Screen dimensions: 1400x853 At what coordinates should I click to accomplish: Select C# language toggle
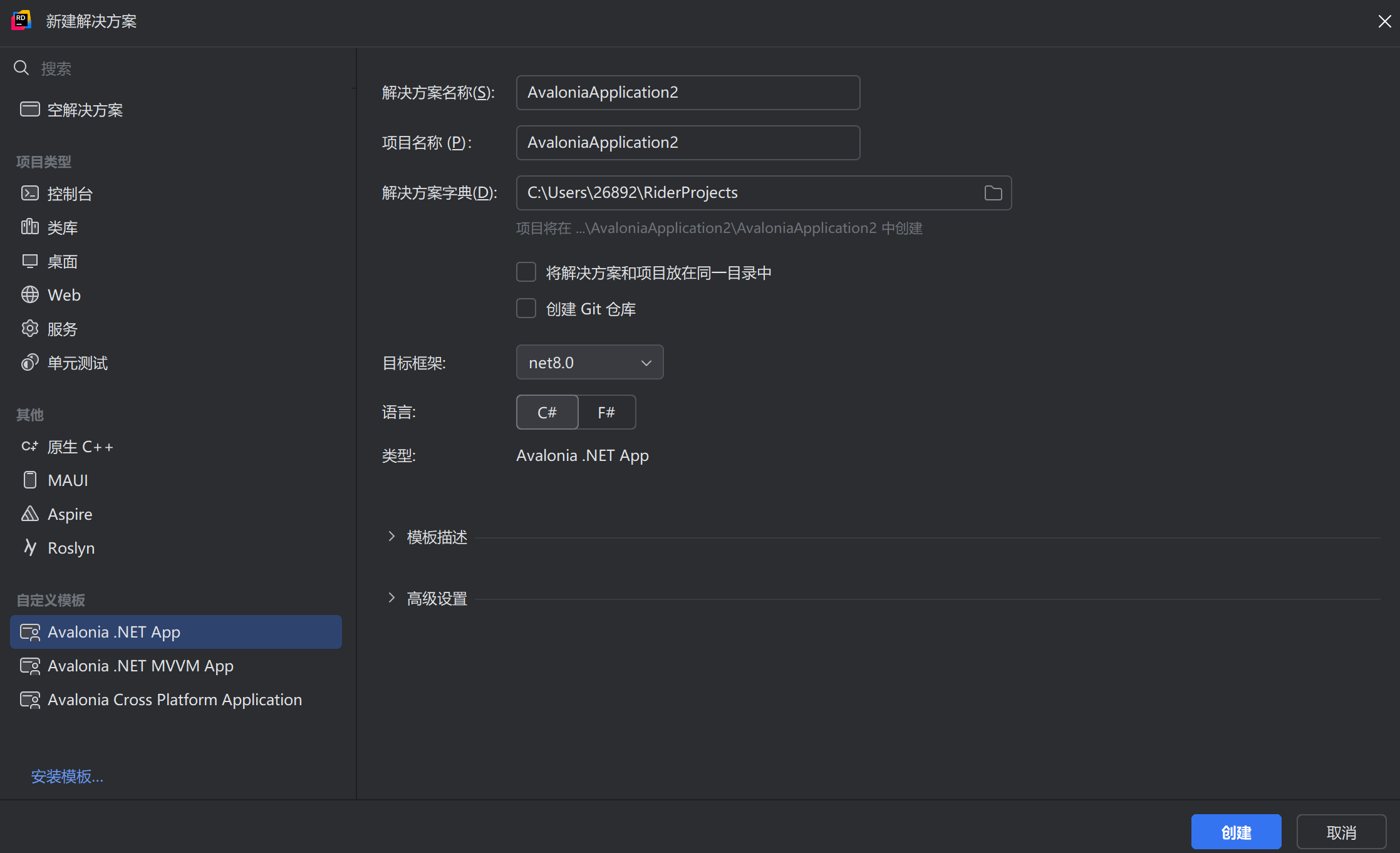click(x=547, y=412)
